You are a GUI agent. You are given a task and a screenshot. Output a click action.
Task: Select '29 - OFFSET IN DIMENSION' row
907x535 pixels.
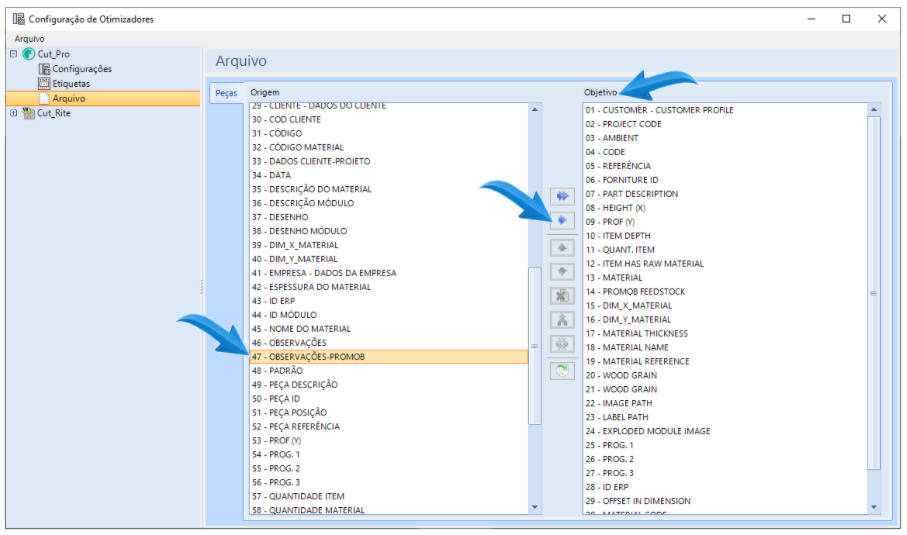725,501
